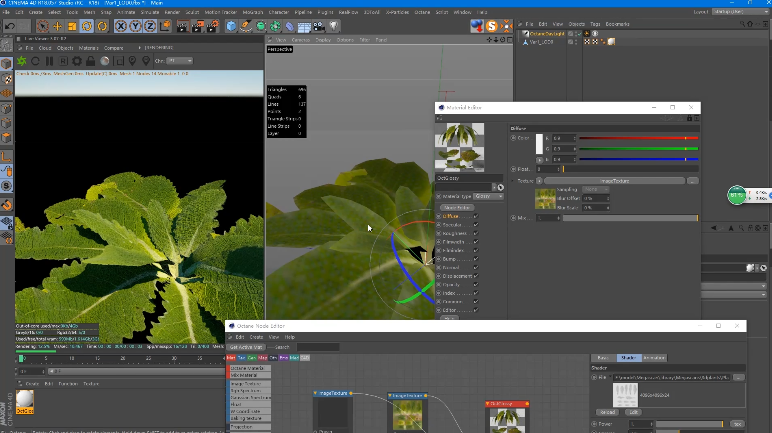Select the Live Selection tool

click(42, 26)
